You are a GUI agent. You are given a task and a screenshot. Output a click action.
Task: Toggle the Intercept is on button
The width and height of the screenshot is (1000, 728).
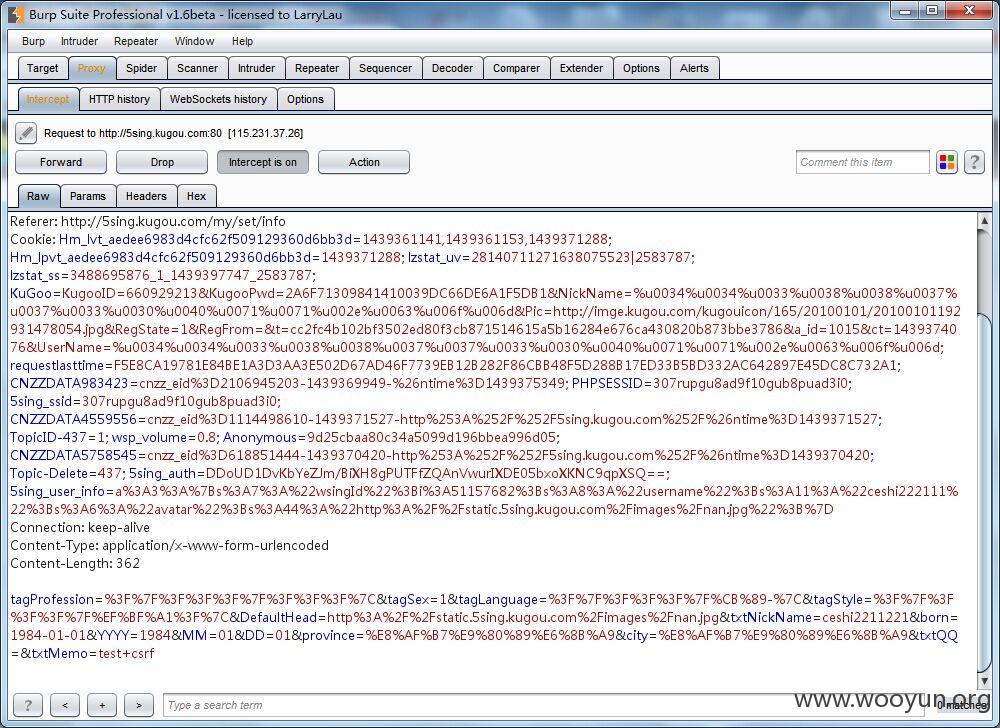pos(263,162)
